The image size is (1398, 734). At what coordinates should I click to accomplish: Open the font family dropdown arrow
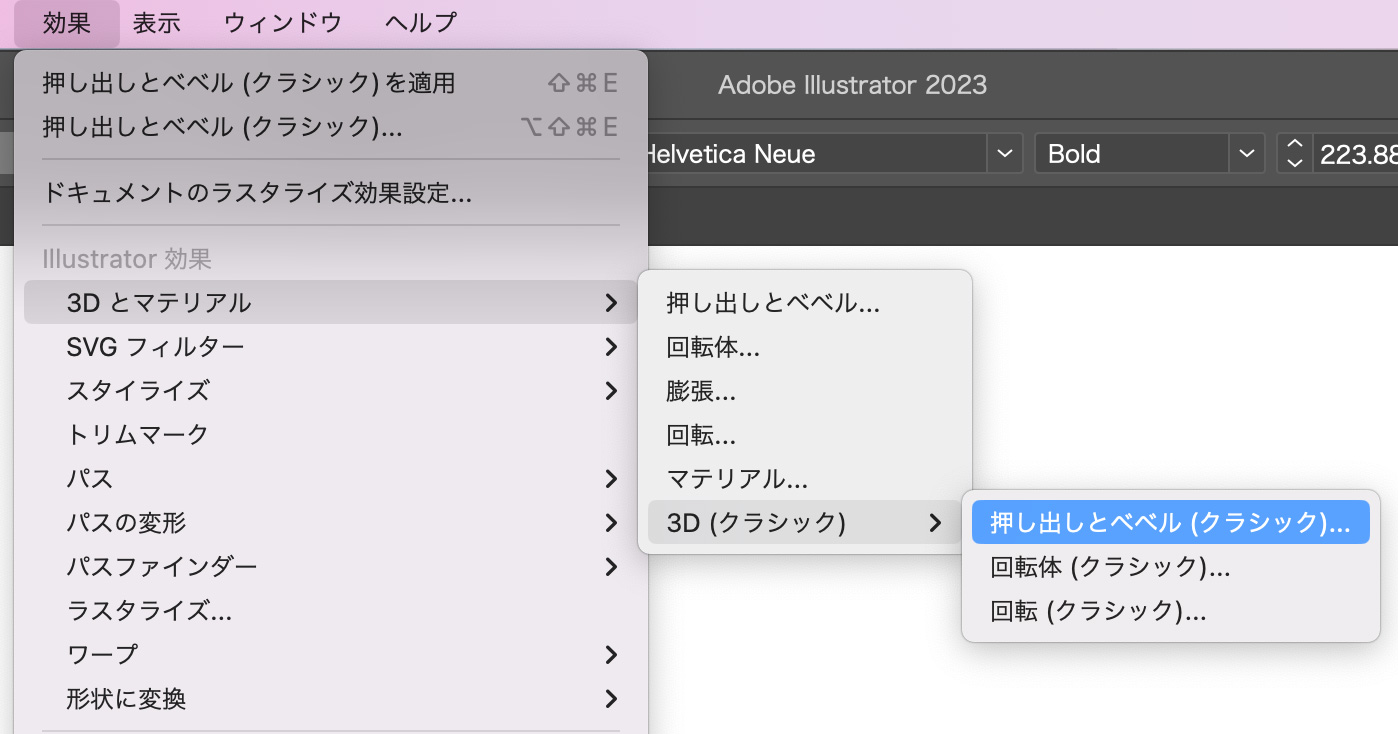pos(1005,154)
